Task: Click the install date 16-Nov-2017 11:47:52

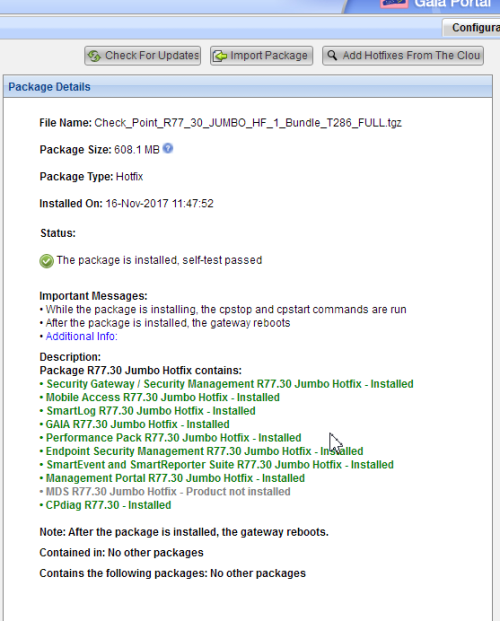Action: pos(159,204)
